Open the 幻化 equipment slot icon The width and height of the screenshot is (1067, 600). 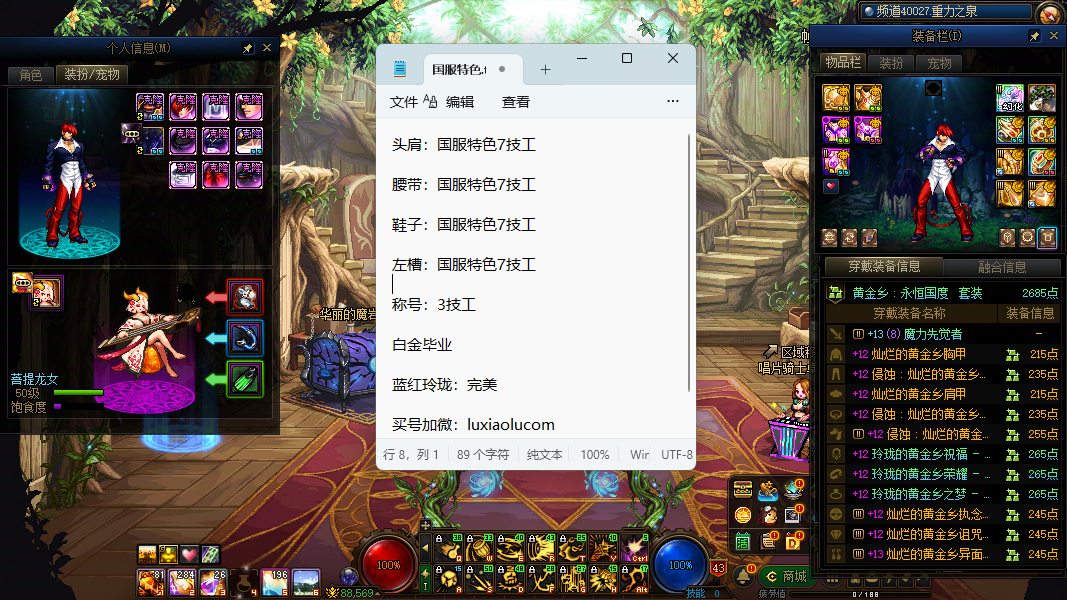[x=1010, y=98]
